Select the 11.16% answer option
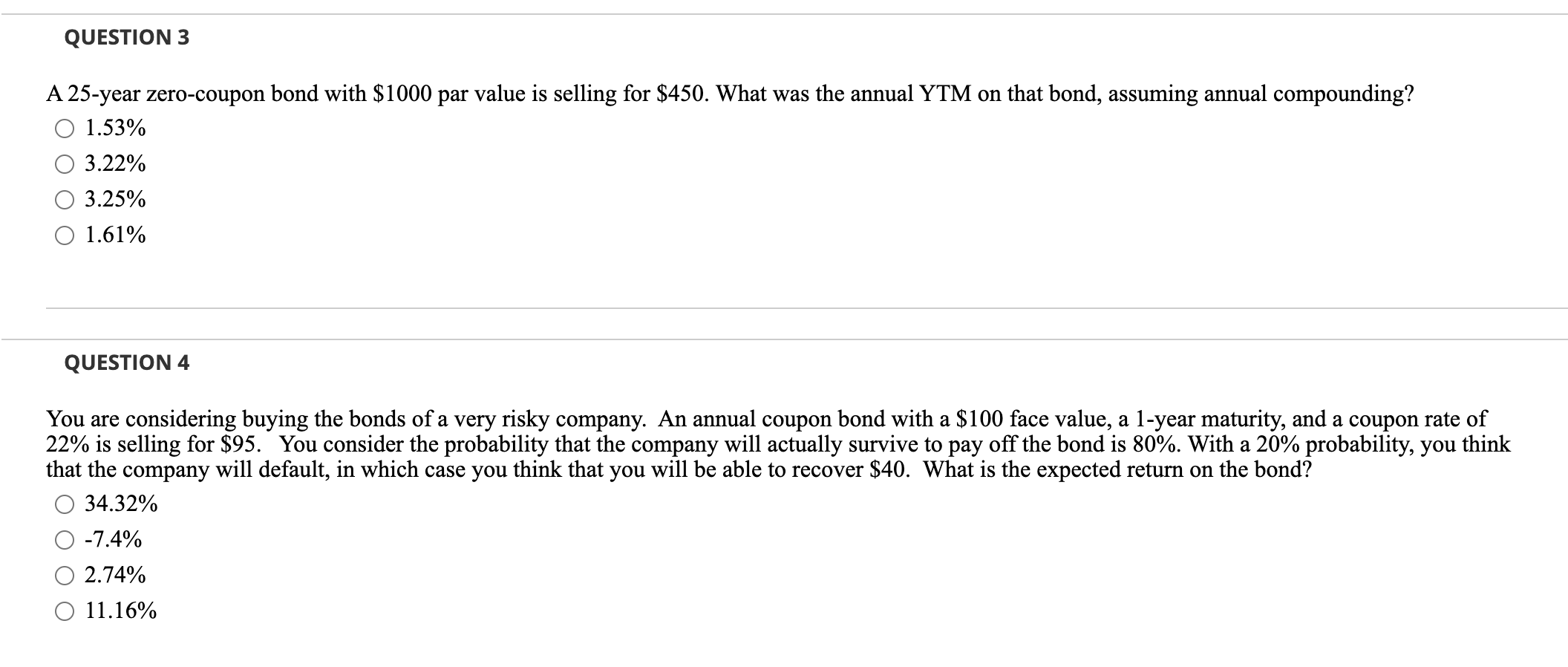This screenshot has width=1568, height=667. point(63,611)
